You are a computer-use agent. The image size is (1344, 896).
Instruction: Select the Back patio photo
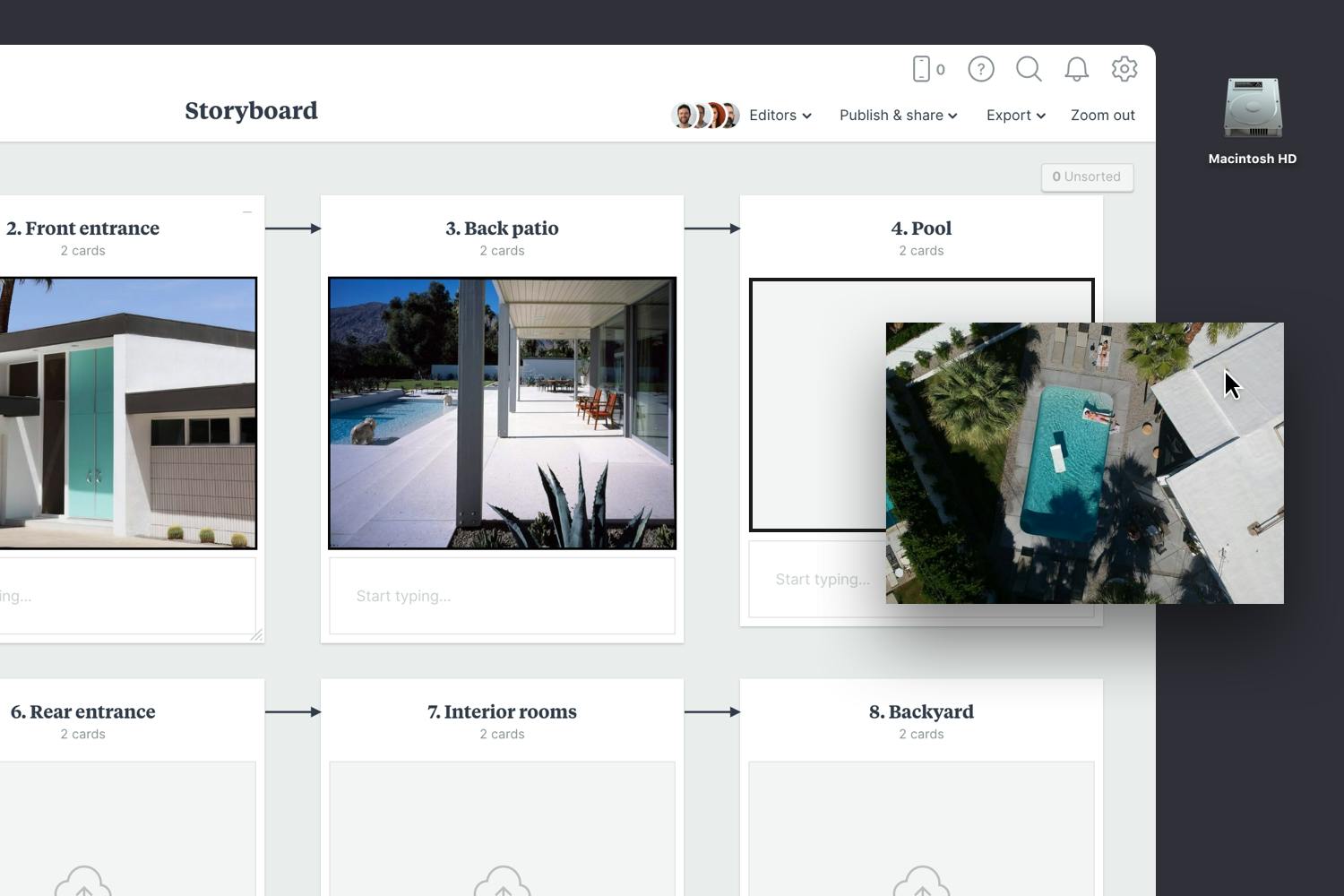[502, 412]
